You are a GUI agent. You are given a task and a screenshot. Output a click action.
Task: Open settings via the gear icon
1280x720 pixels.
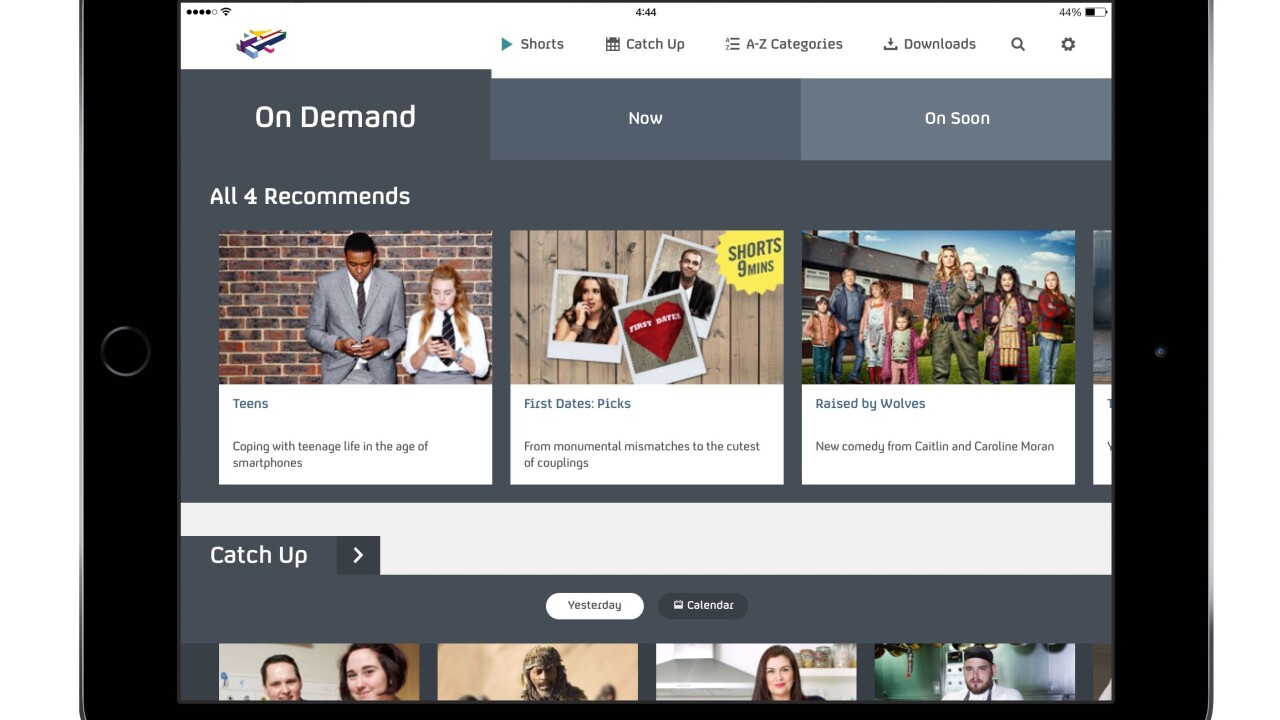pos(1068,44)
